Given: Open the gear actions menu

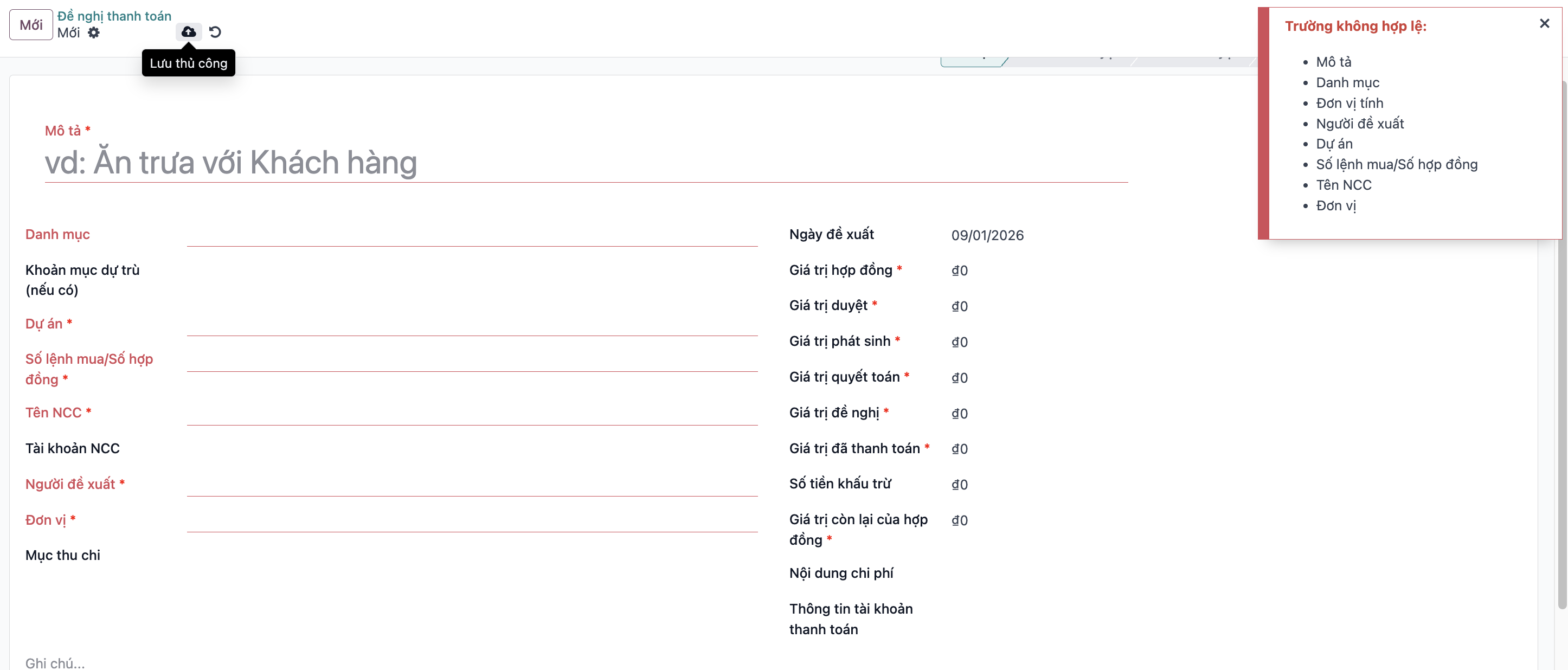Looking at the screenshot, I should pyautogui.click(x=94, y=33).
